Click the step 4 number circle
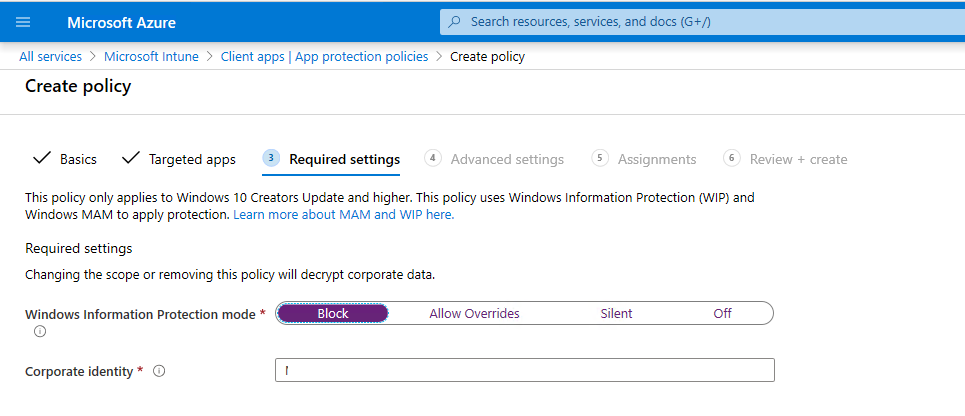The image size is (965, 416). pyautogui.click(x=433, y=158)
